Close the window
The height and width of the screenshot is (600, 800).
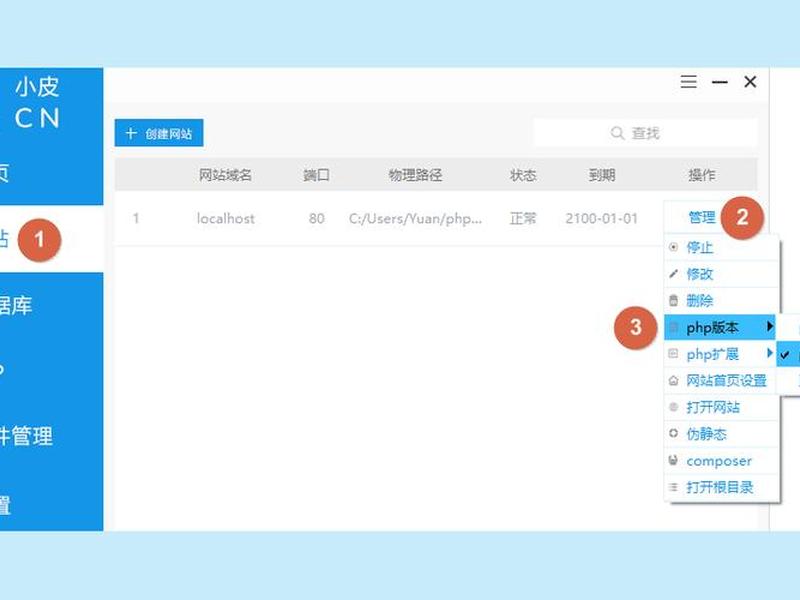(x=750, y=82)
